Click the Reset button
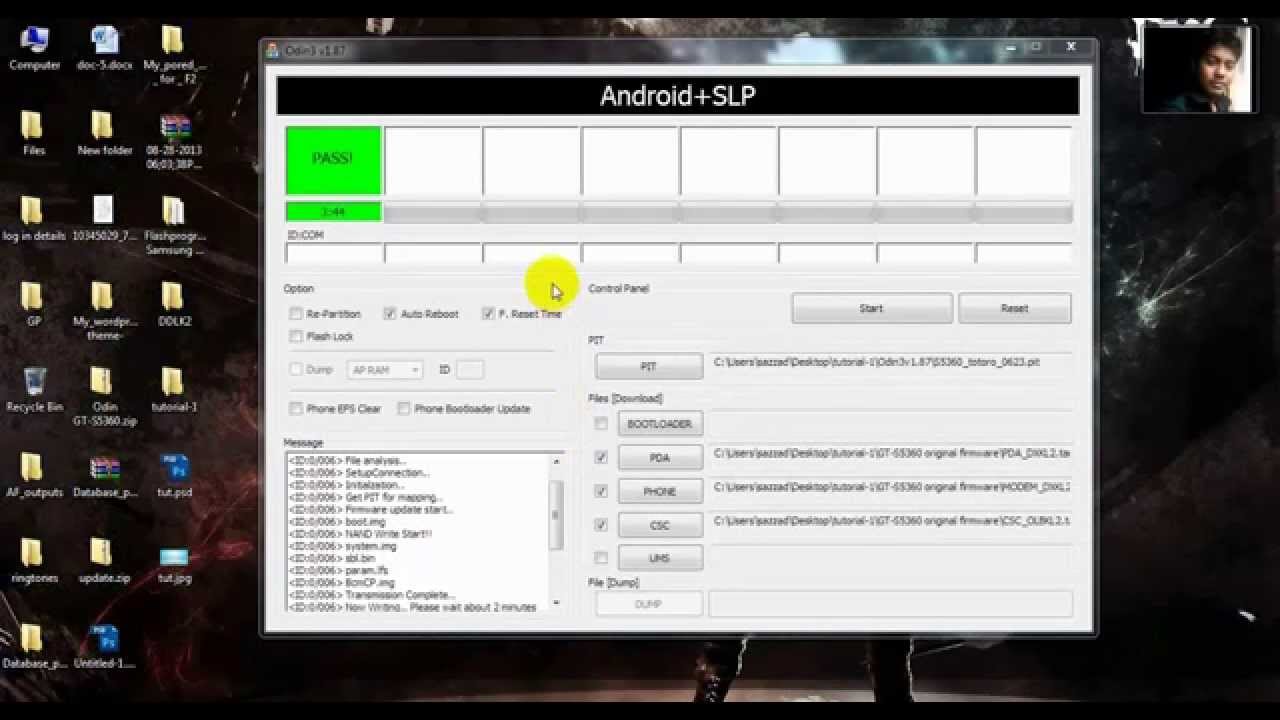Viewport: 1280px width, 720px height. click(1014, 308)
